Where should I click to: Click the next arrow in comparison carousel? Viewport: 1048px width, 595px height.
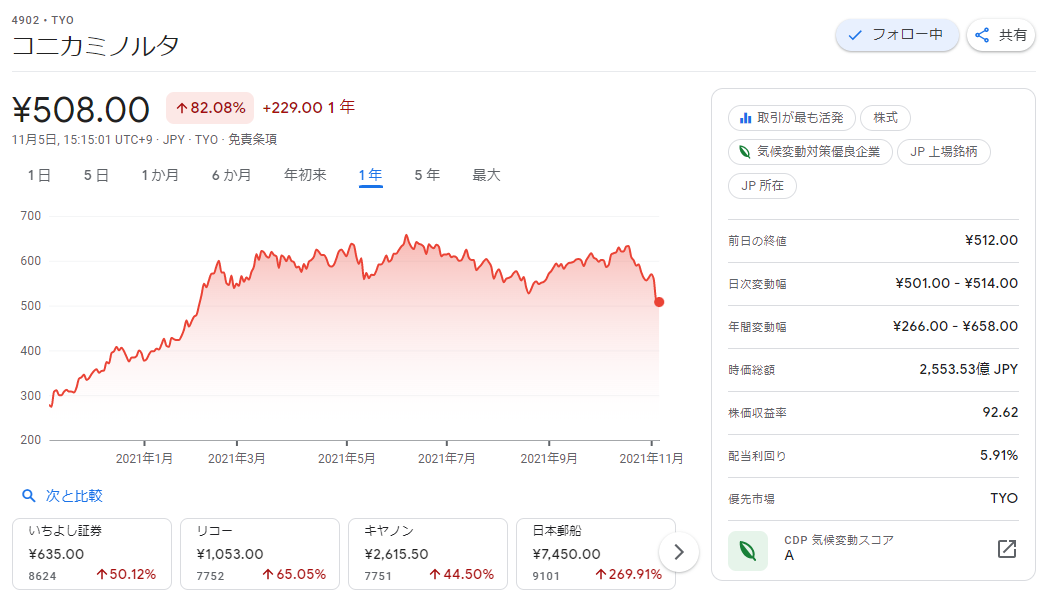[x=679, y=552]
